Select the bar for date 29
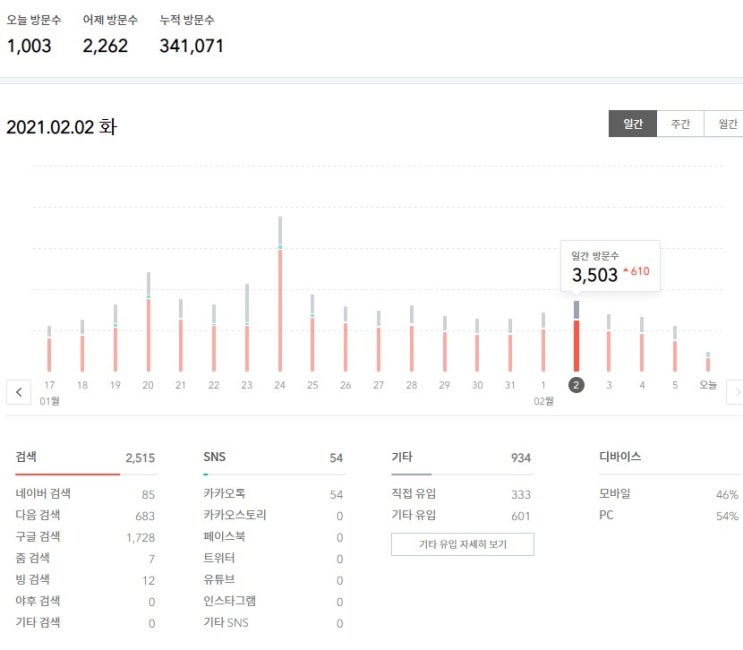Viewport: 743px width, 650px height. 444,343
